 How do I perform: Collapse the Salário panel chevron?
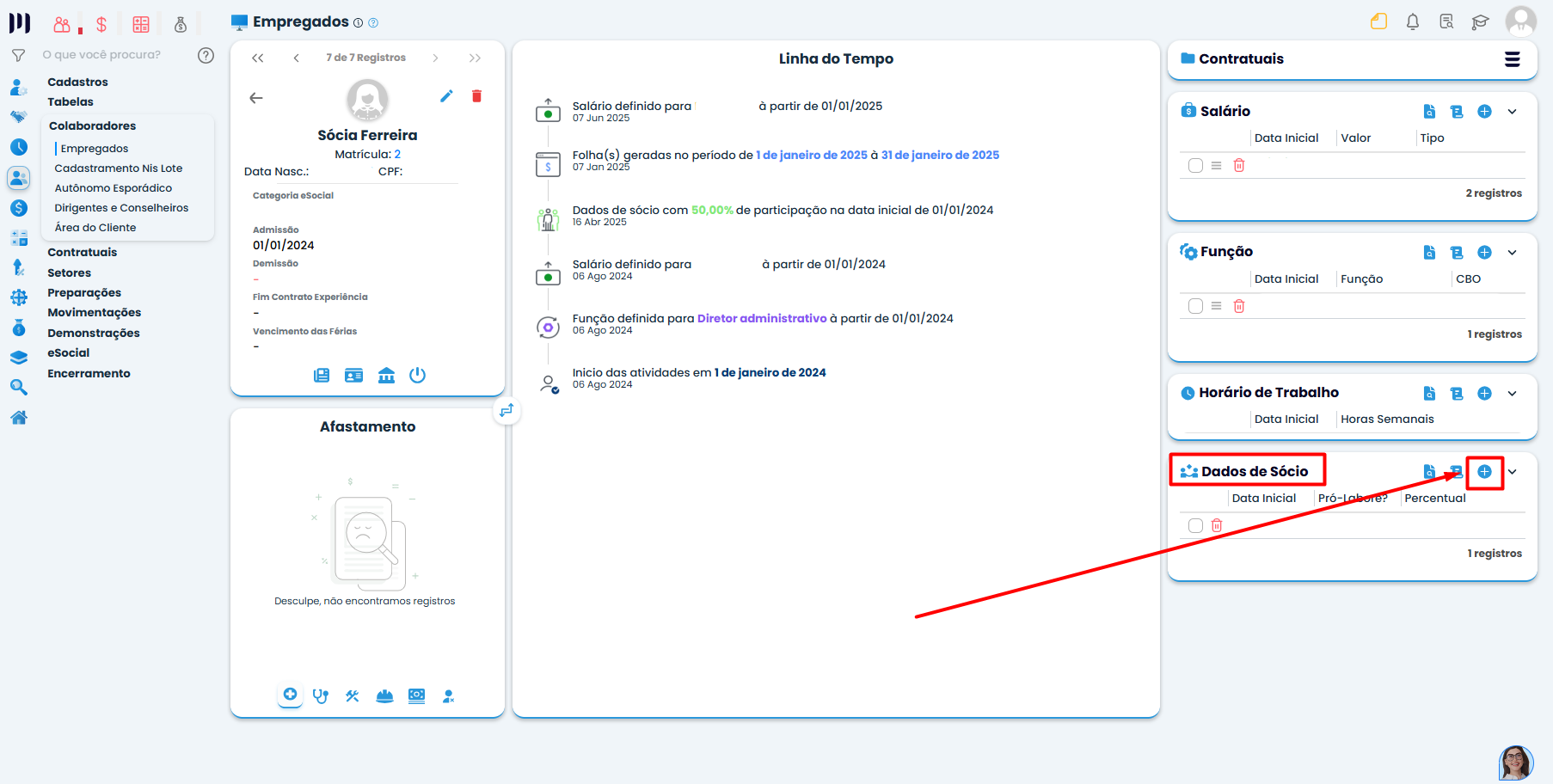coord(1513,111)
